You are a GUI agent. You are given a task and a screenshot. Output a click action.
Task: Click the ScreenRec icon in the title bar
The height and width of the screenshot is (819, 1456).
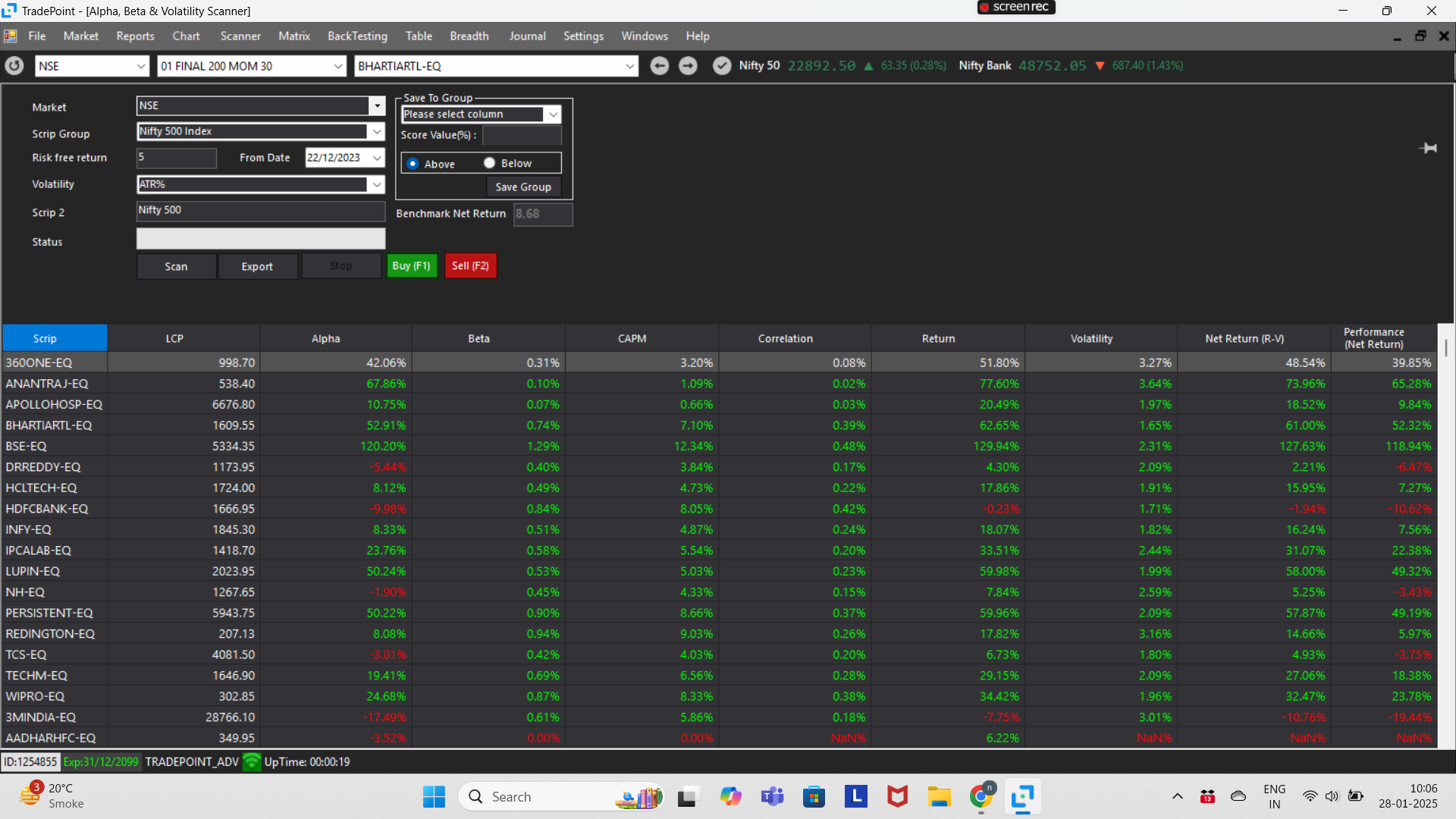[1015, 8]
